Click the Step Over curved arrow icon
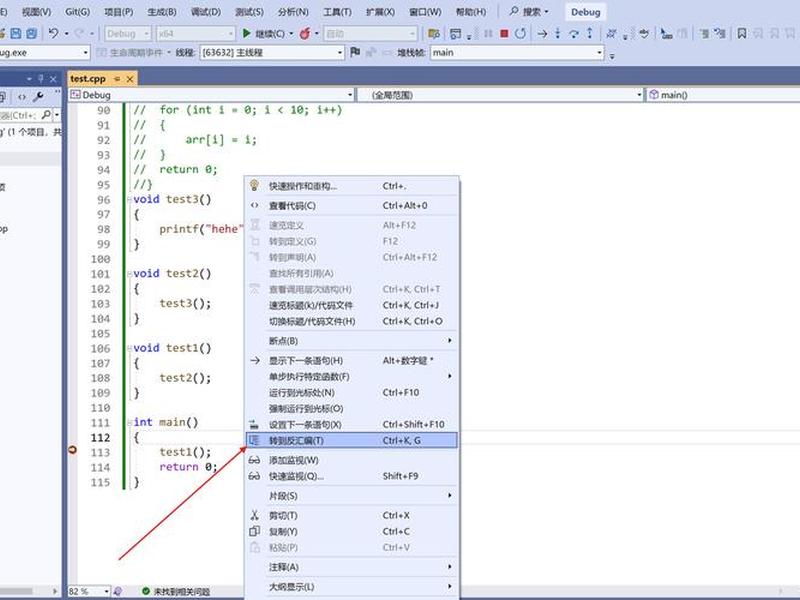The width and height of the screenshot is (800, 600). [574, 34]
